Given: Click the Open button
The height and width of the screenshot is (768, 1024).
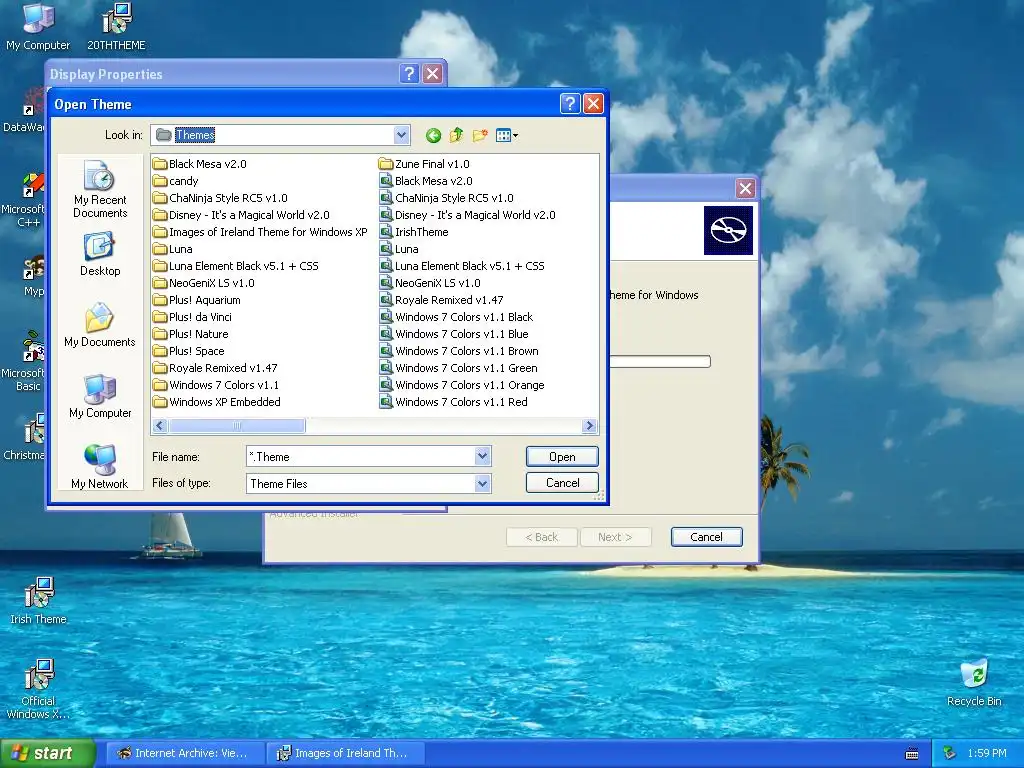Looking at the screenshot, I should (562, 456).
